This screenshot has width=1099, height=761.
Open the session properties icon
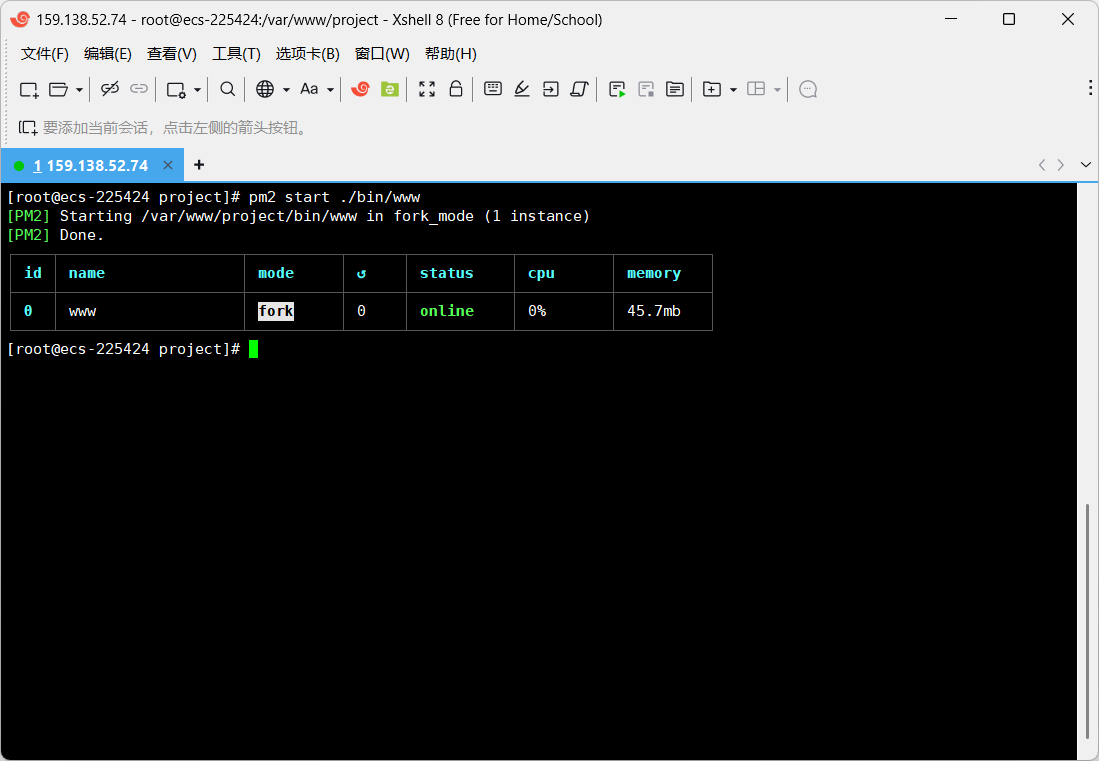pyautogui.click(x=175, y=90)
